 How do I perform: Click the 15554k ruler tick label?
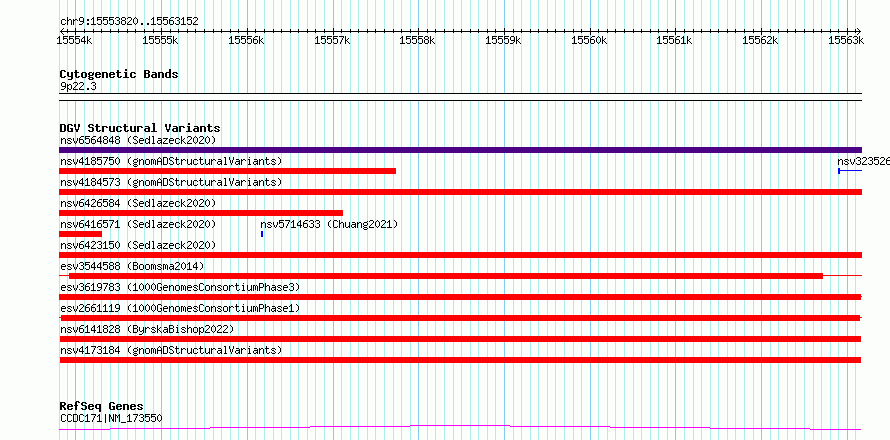(x=75, y=40)
